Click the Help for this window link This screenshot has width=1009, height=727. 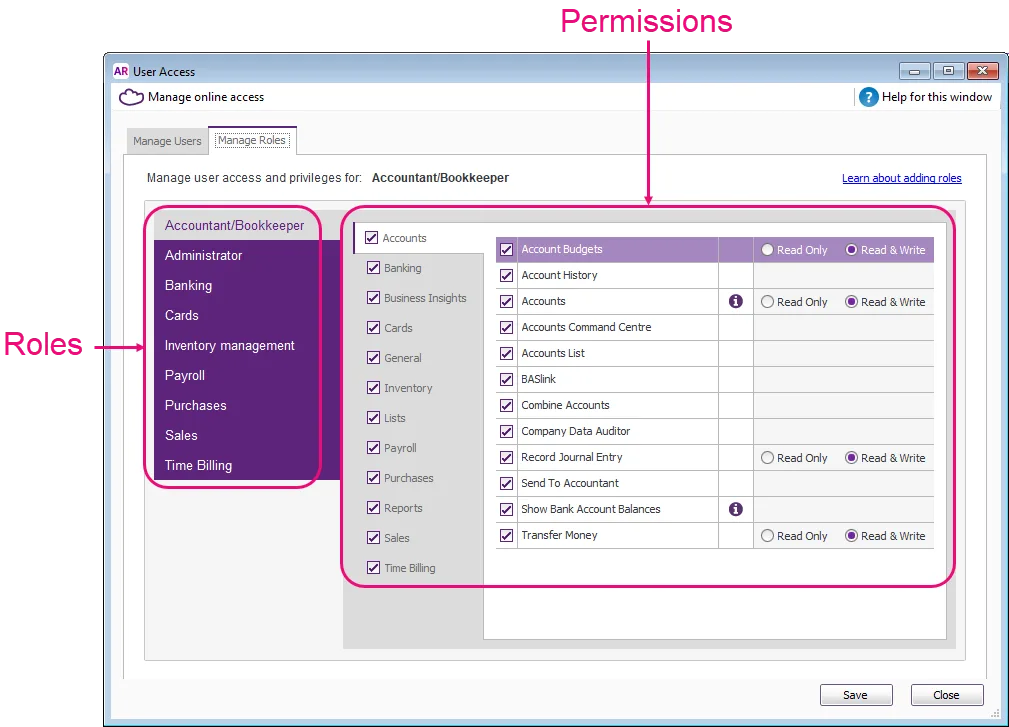click(x=936, y=97)
